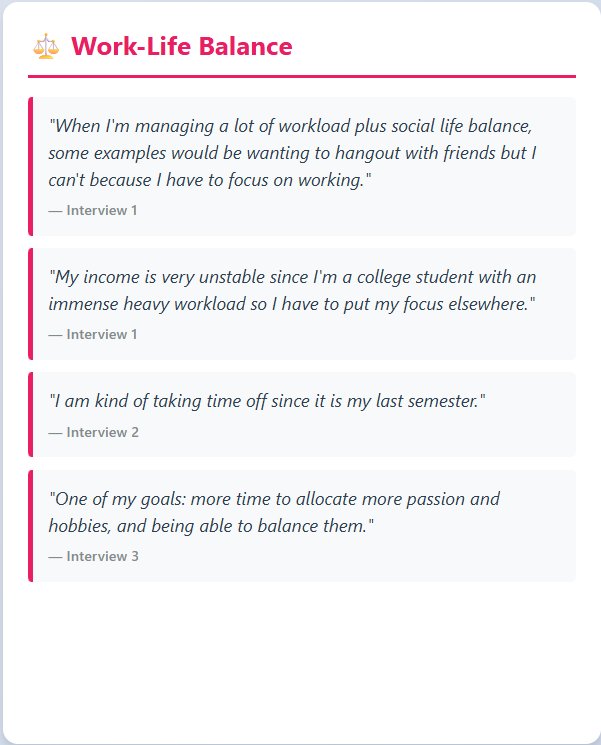Click "Interview 1" under the hangout with friends quote

point(93,210)
